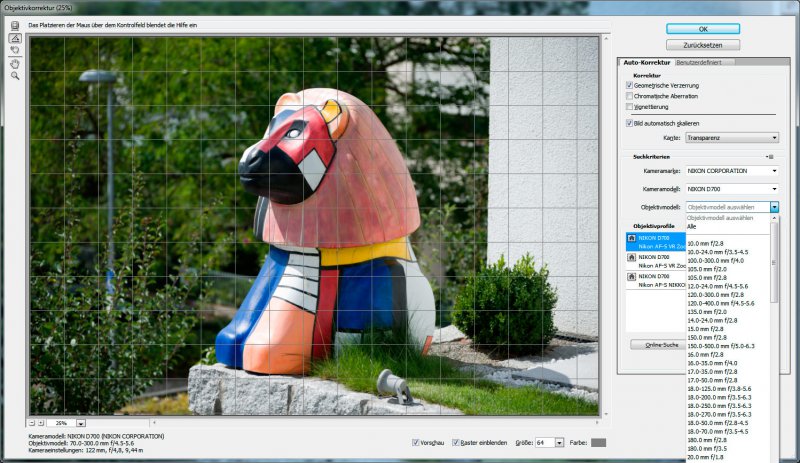Screen dimensions: 800x463
Task: Choose 120.0-400.0 mm f/4.5-5.6 lens
Action: (720, 303)
